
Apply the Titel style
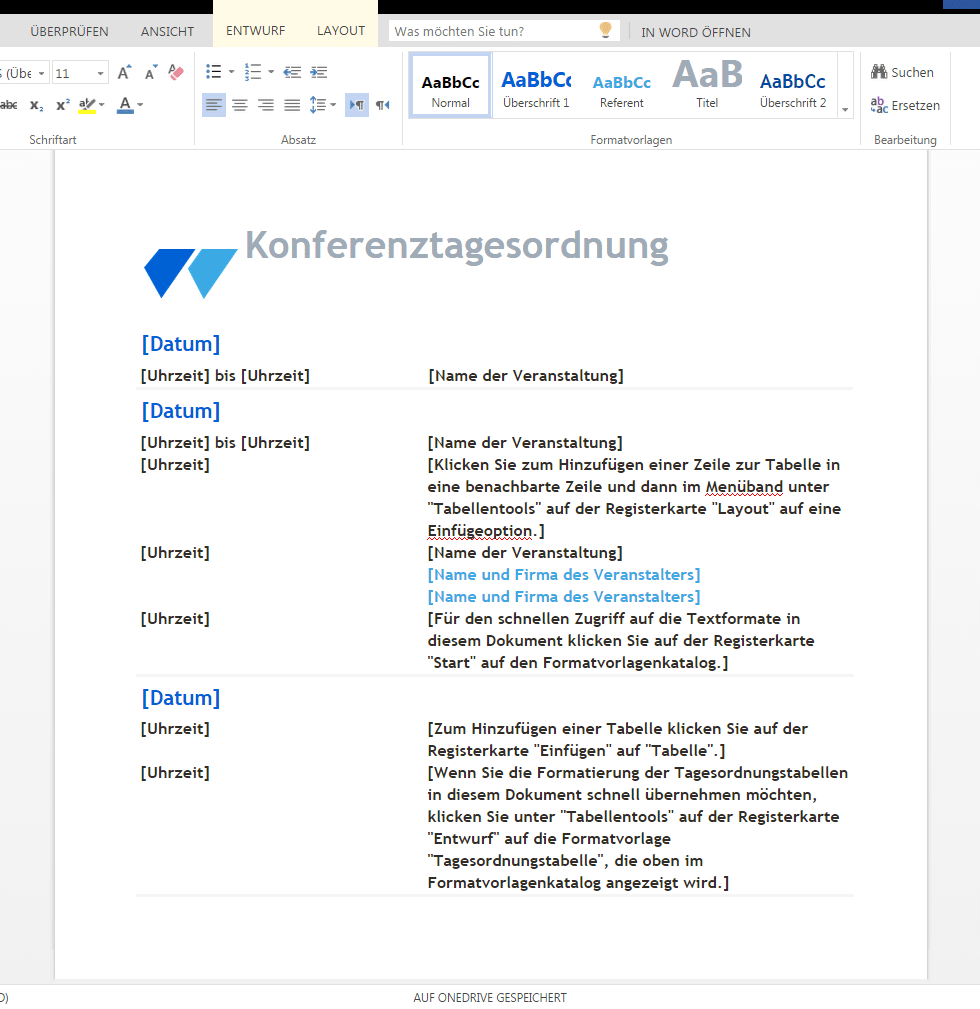point(707,86)
